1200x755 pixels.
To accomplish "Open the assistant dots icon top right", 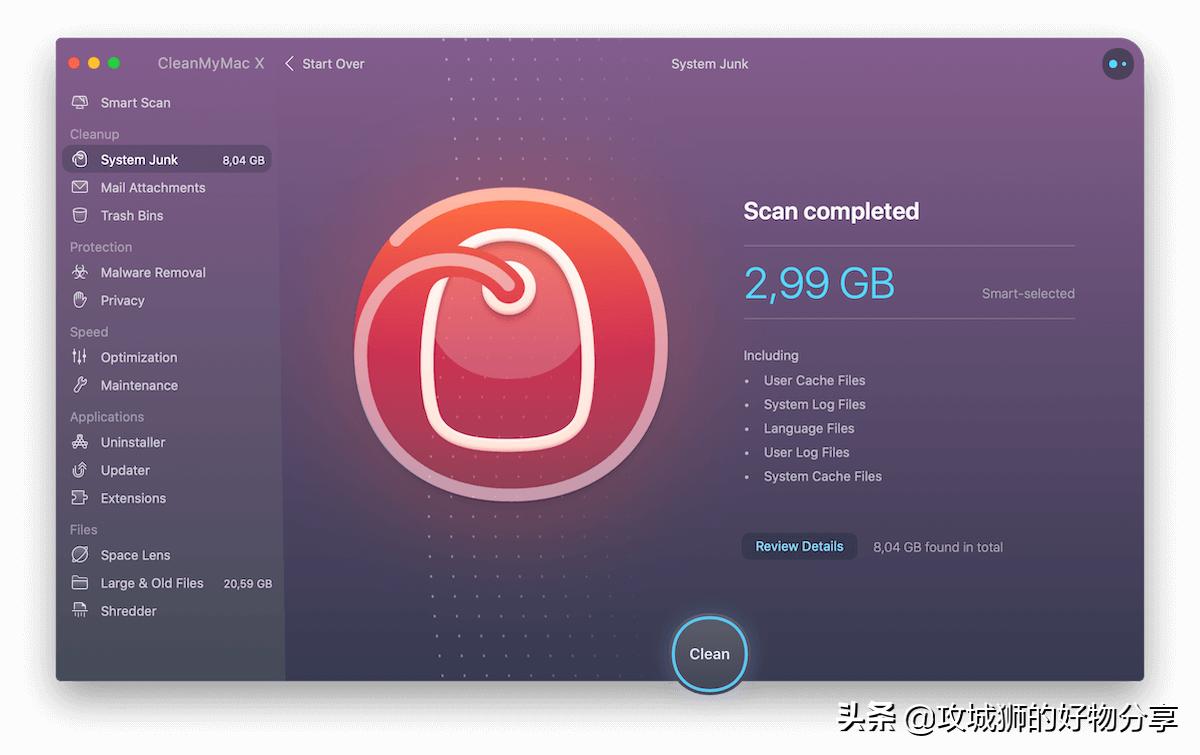I will [x=1118, y=64].
